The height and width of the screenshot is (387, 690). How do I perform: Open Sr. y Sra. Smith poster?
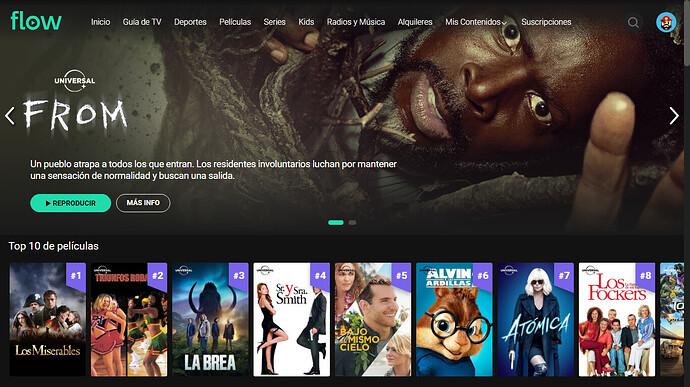(x=291, y=320)
